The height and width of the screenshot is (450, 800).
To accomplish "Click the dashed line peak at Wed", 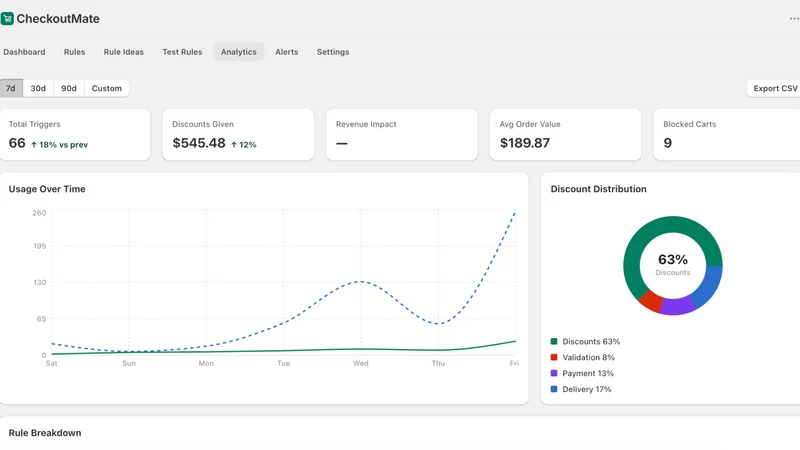I will click(361, 282).
